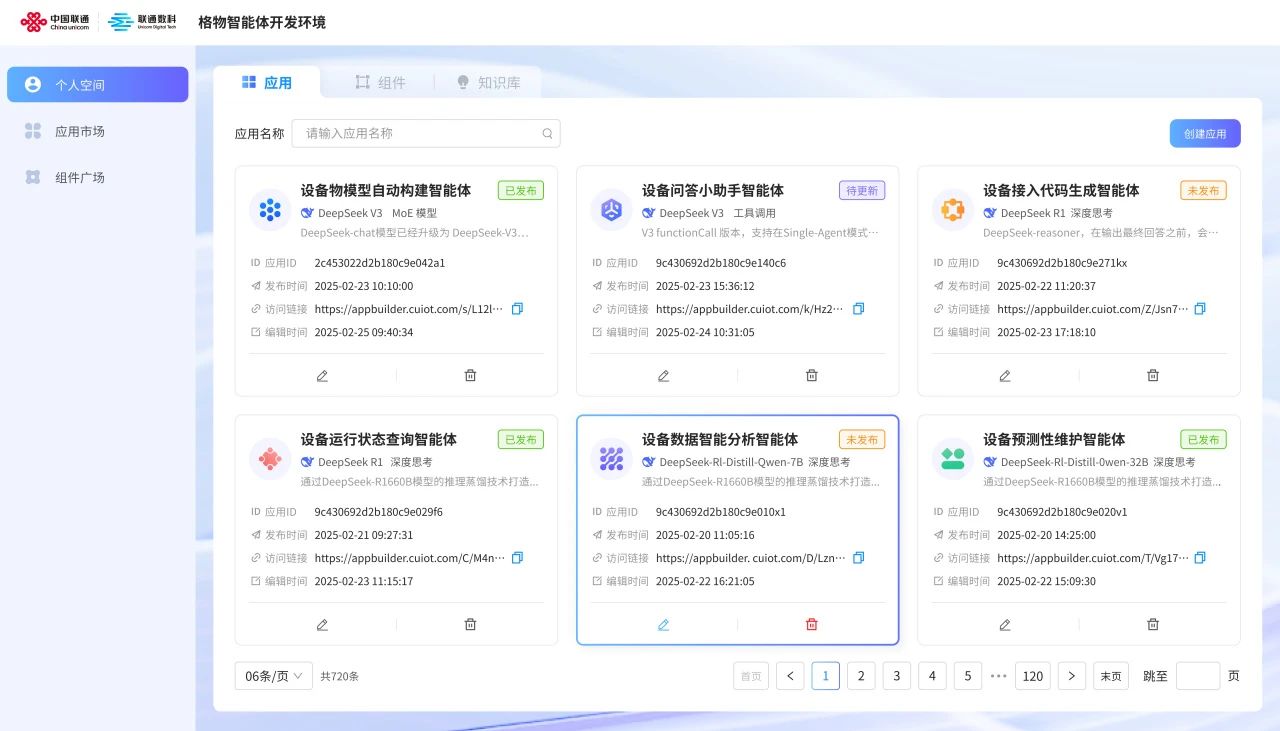Delete 设备运行状态查询智能体 using trash icon
This screenshot has height=731, width=1280.
(x=470, y=624)
